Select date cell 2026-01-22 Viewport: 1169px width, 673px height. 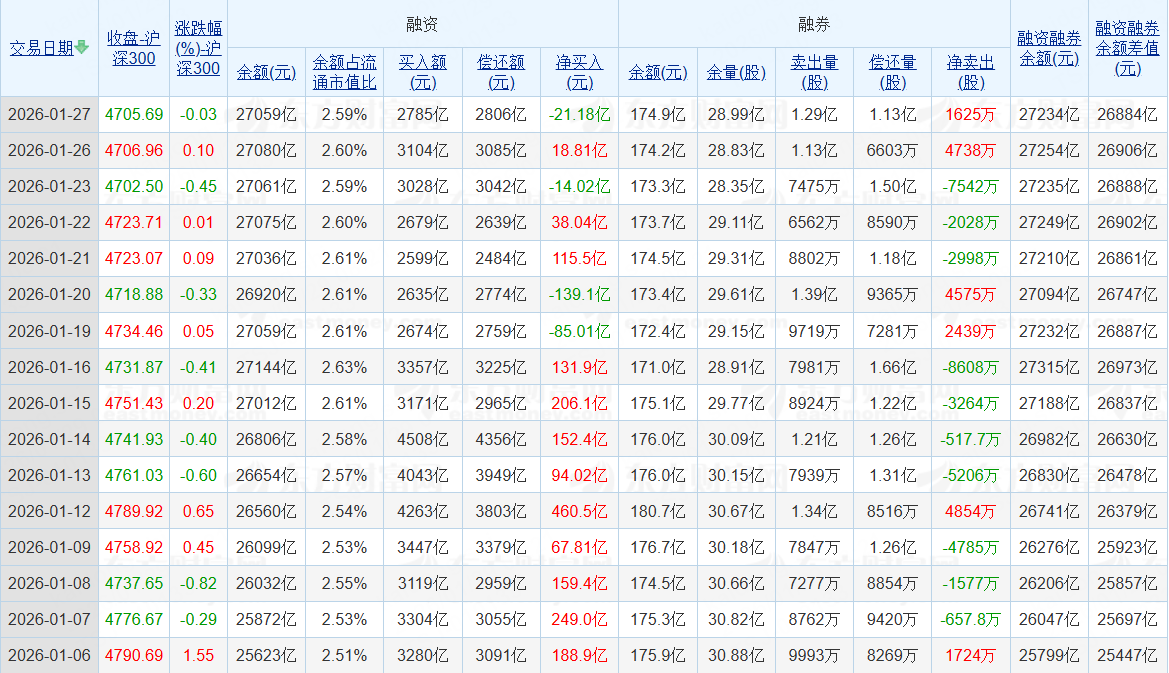[49, 222]
